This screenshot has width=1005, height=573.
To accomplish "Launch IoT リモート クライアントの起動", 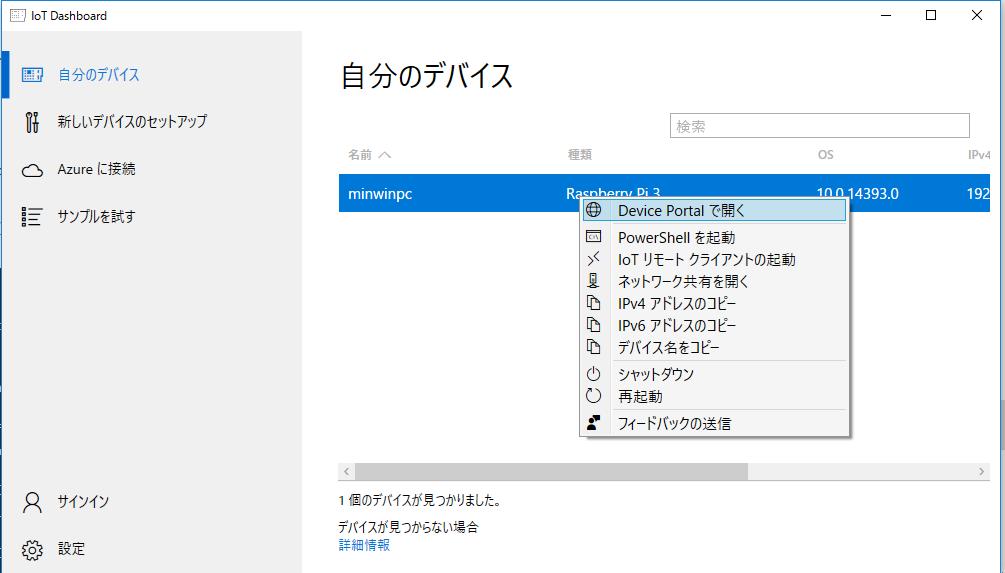I will coord(715,259).
